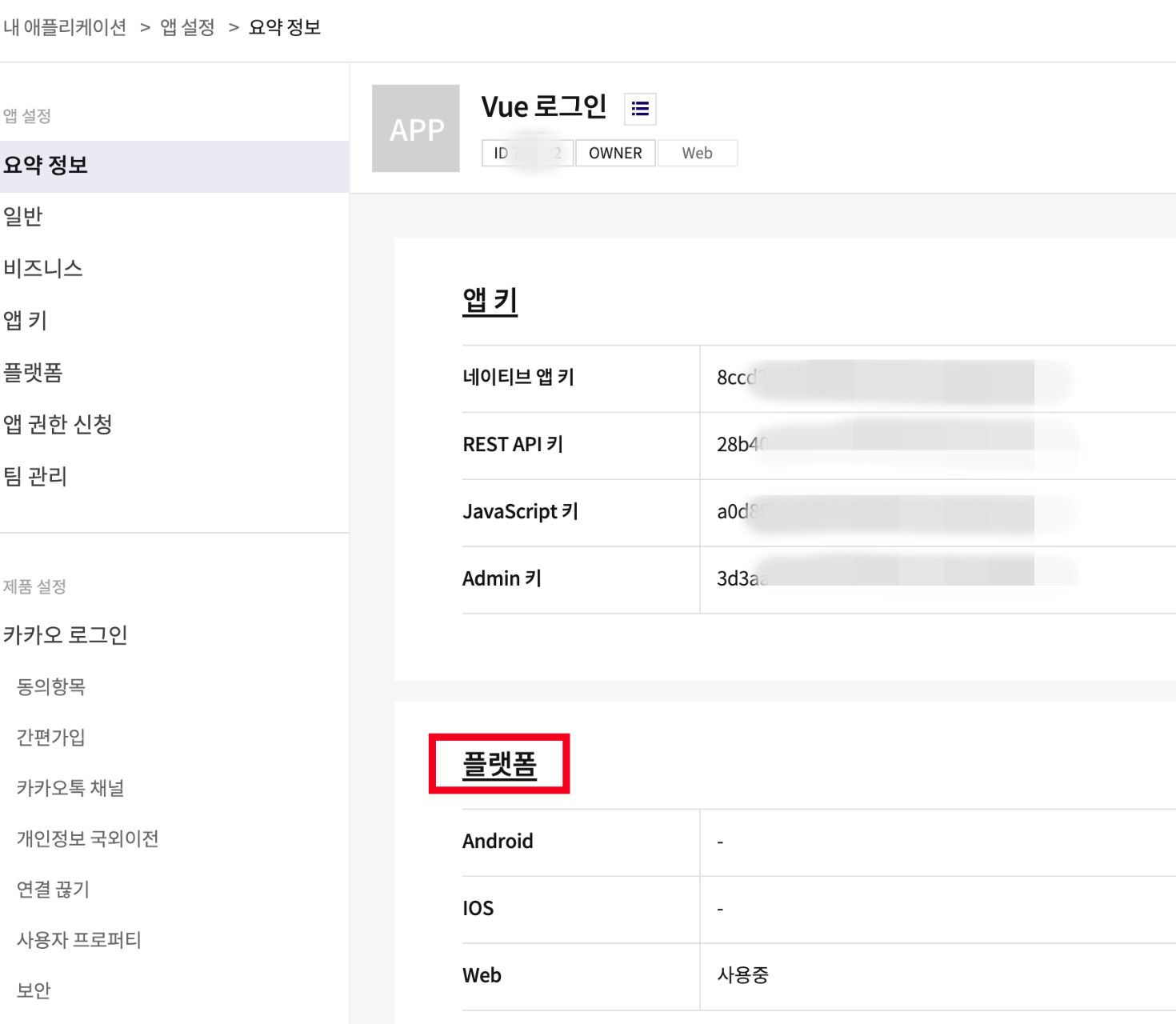1176x1024 pixels.
Task: Open 카카오 로그인 product settings
Action: (x=66, y=635)
